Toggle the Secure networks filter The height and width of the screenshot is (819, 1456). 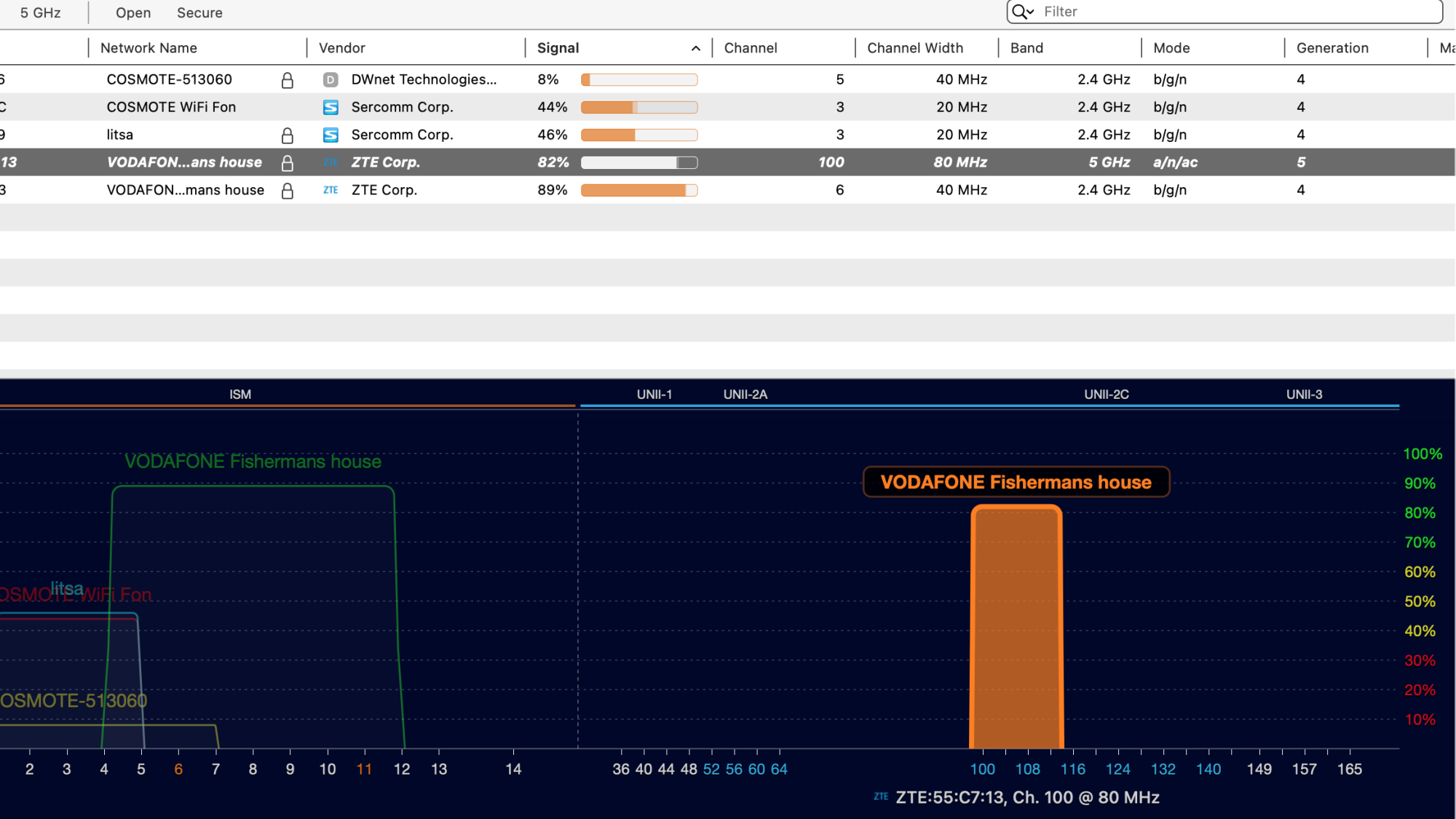click(x=199, y=13)
